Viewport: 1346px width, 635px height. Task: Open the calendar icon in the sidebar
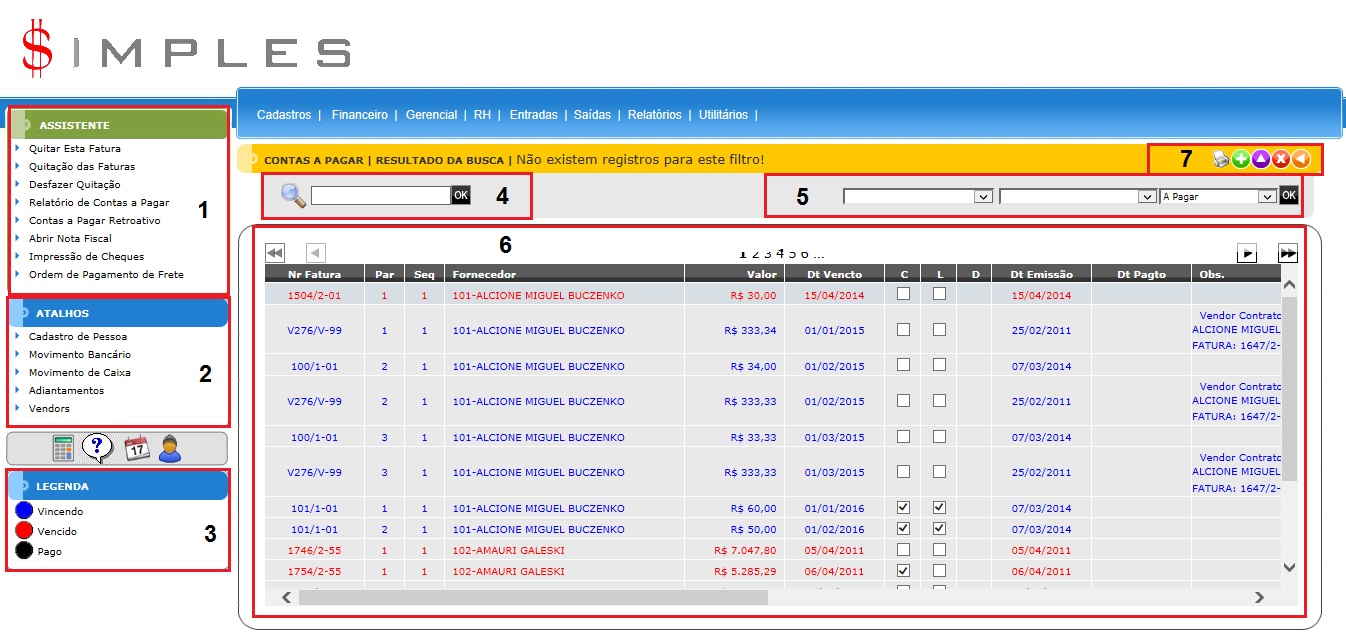(136, 448)
